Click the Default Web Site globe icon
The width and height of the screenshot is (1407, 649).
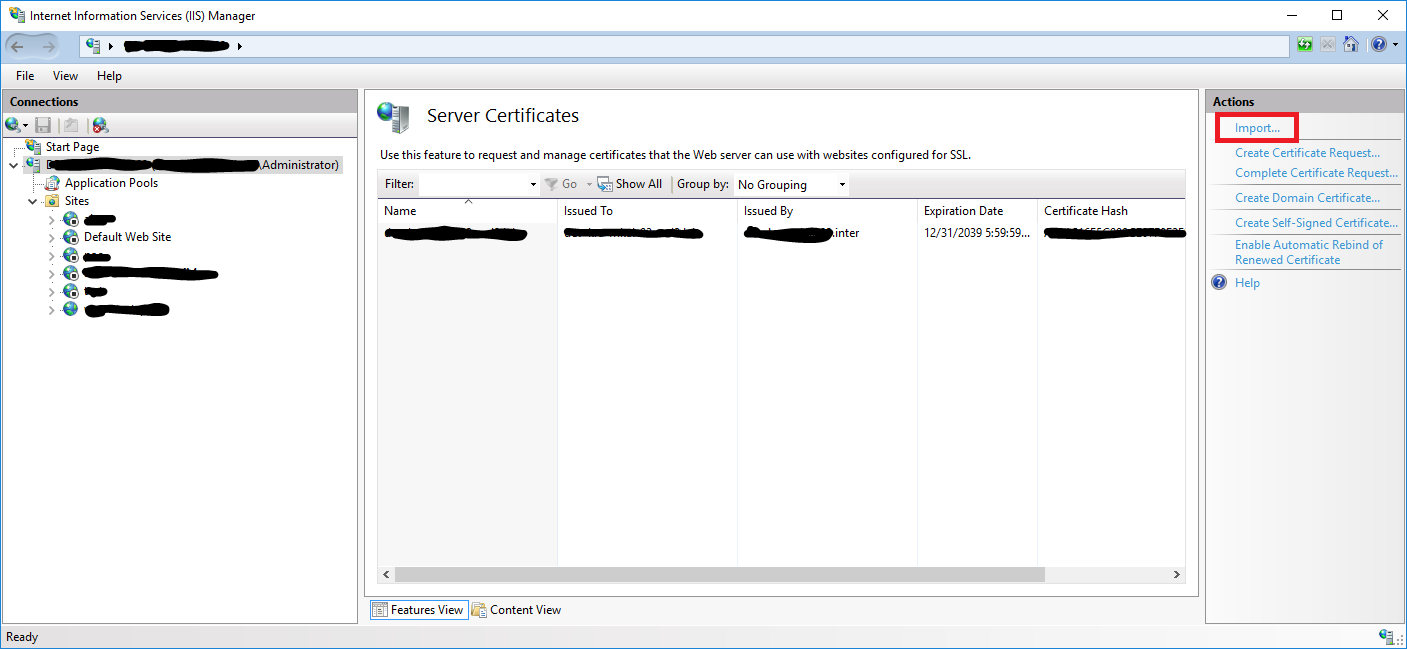coord(70,237)
